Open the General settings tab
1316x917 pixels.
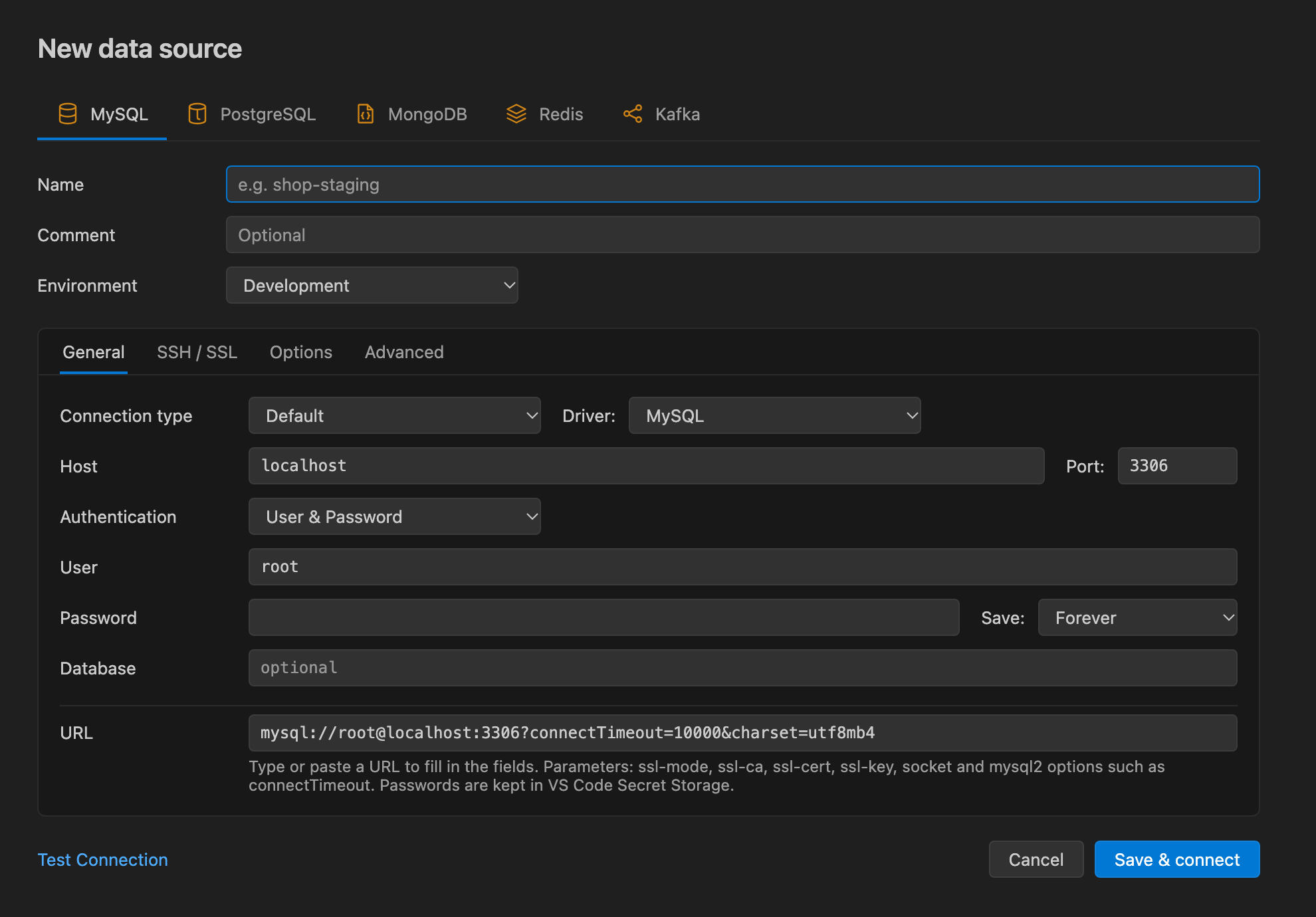click(94, 352)
